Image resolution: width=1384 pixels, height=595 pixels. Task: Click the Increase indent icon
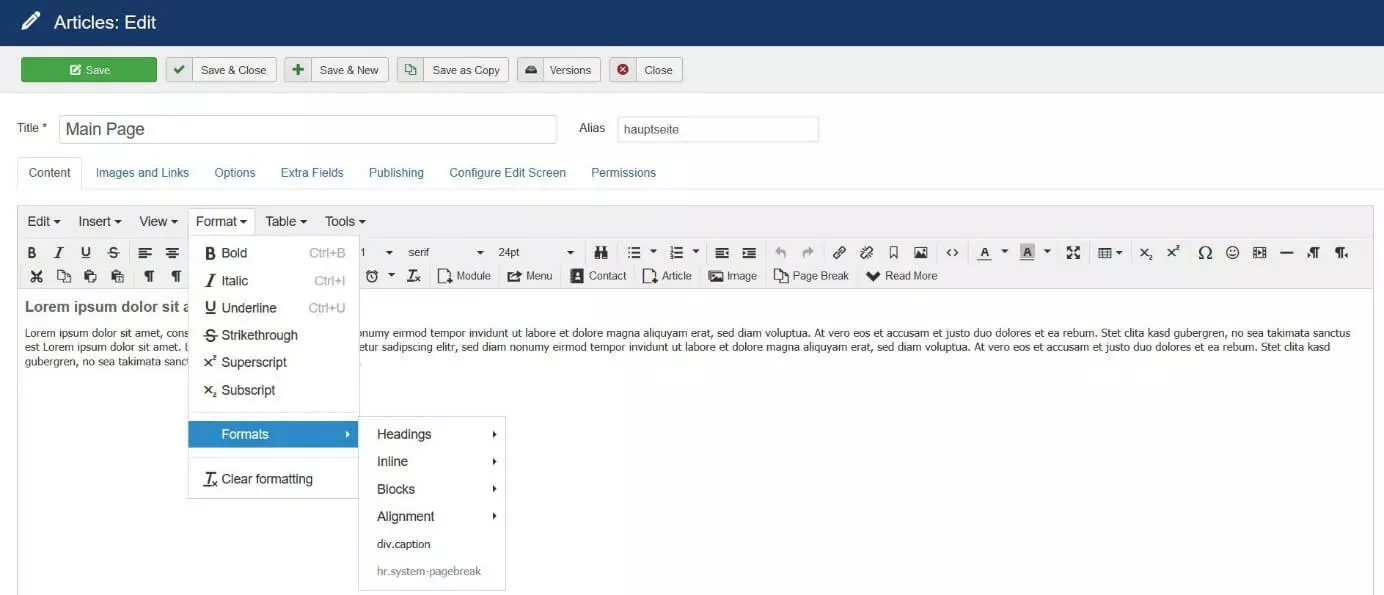coord(749,253)
